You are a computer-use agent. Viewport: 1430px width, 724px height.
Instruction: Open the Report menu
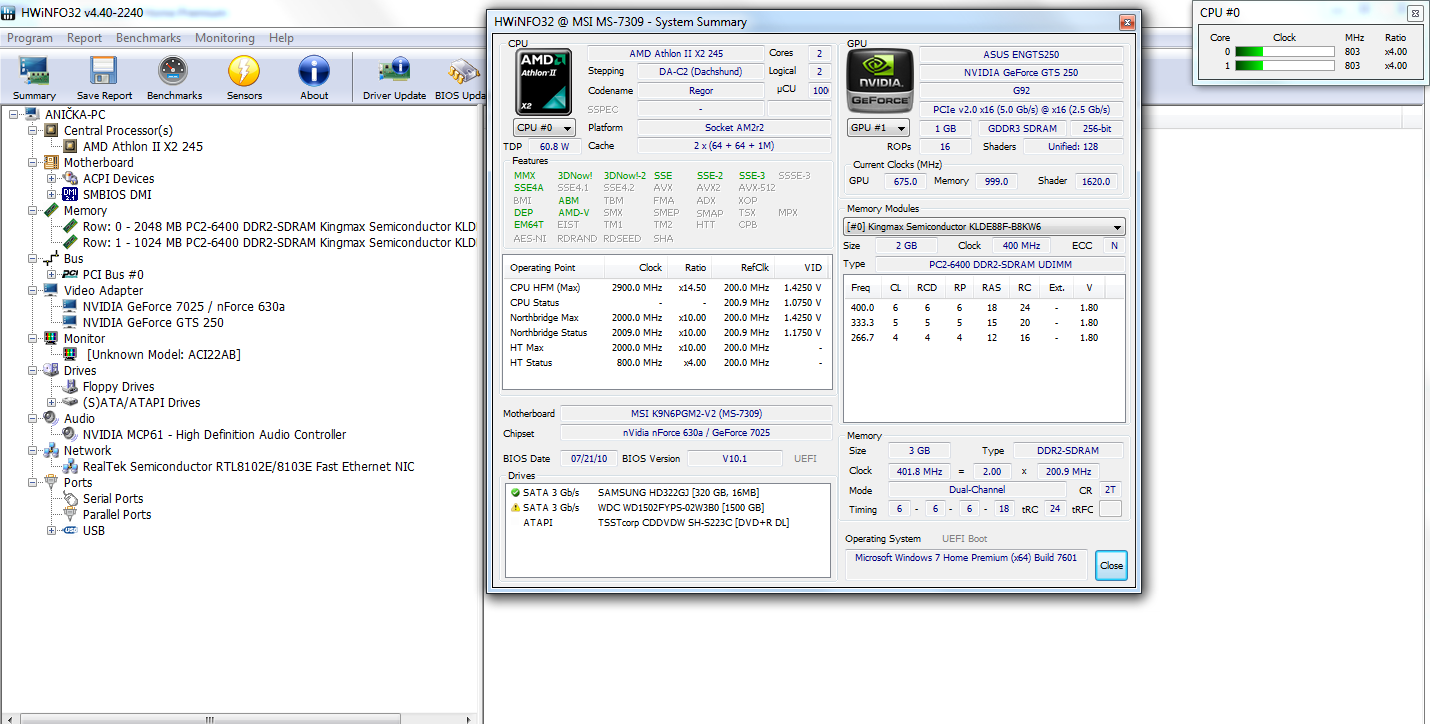coord(84,38)
